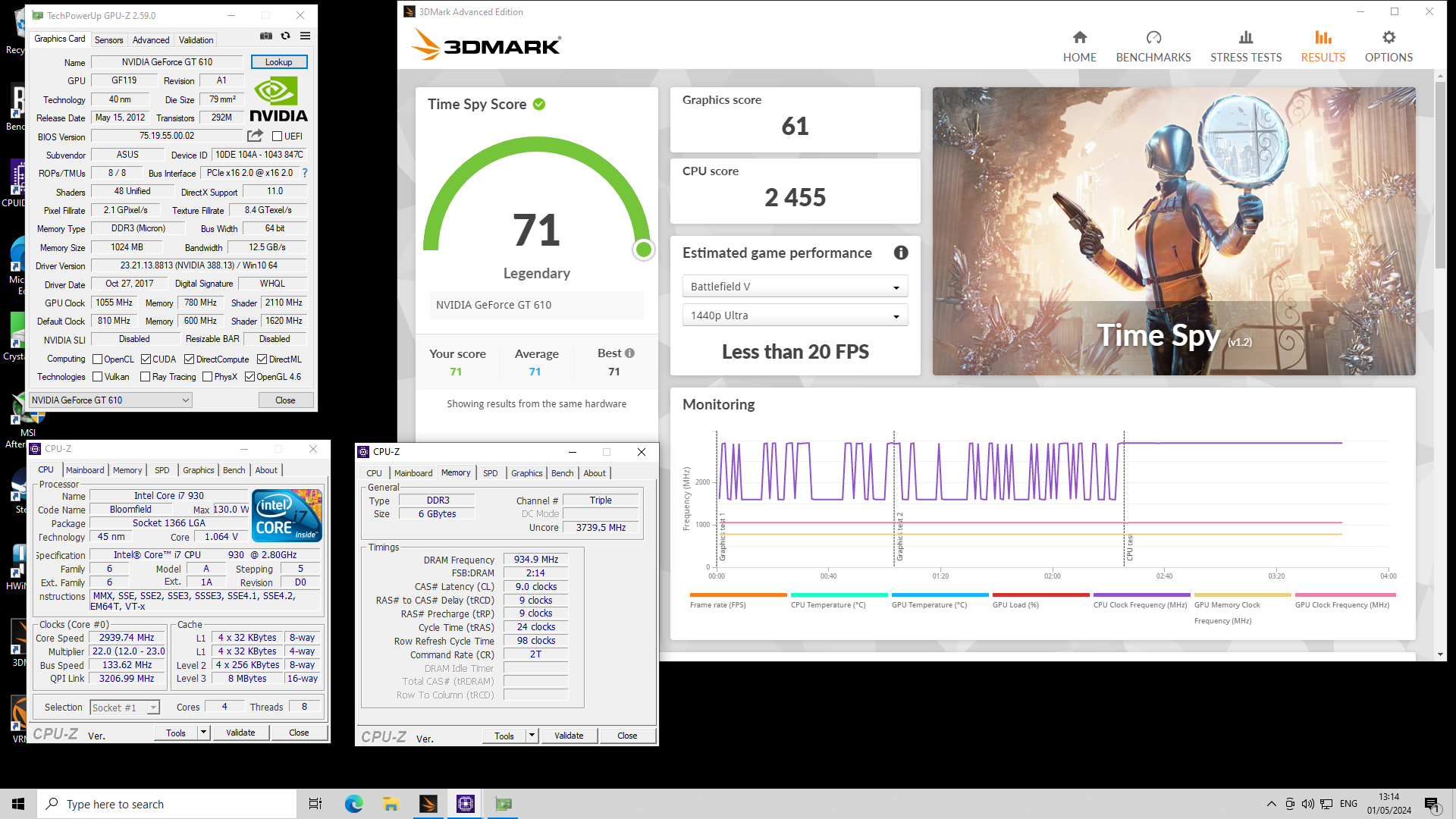
Task: Toggle the UEFI checkbox in GPU-Z
Action: coord(278,136)
